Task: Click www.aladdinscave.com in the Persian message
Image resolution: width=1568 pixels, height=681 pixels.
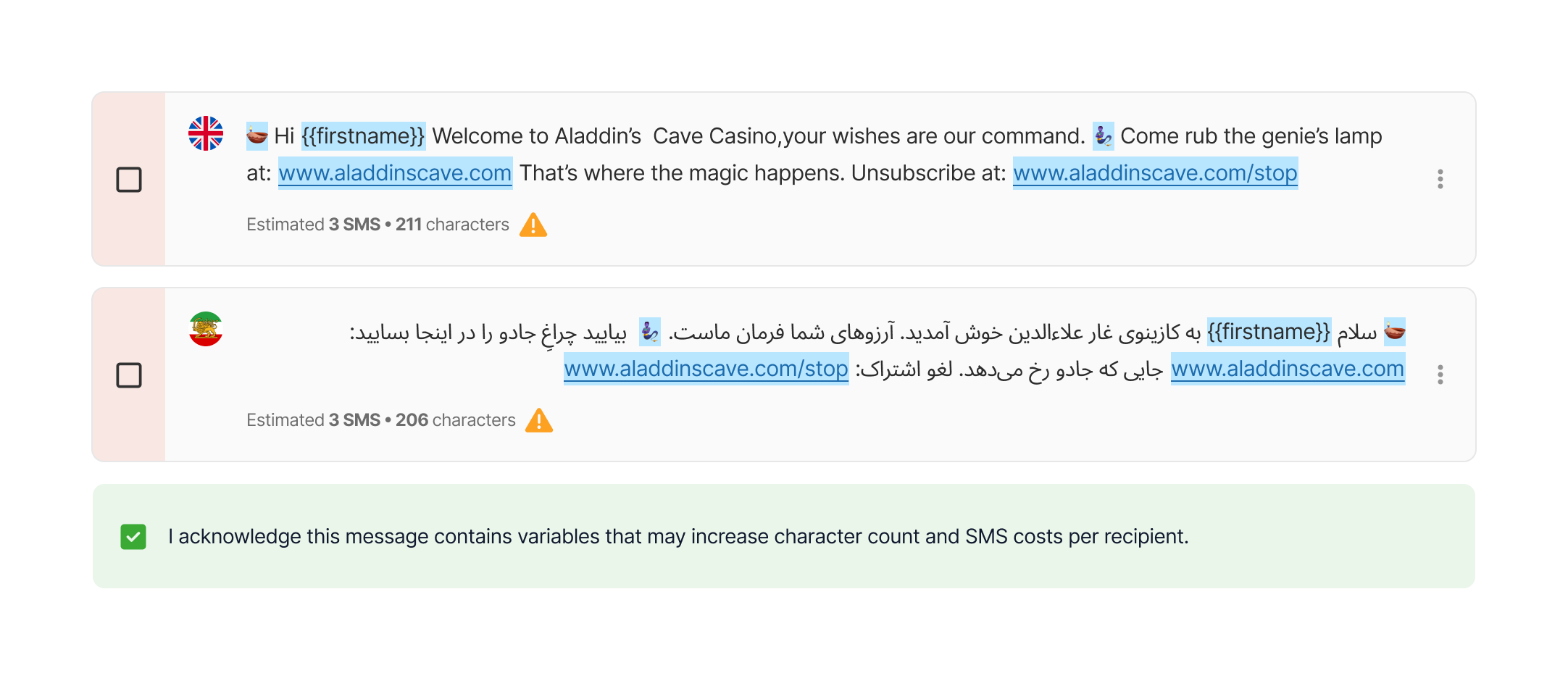Action: point(1288,368)
